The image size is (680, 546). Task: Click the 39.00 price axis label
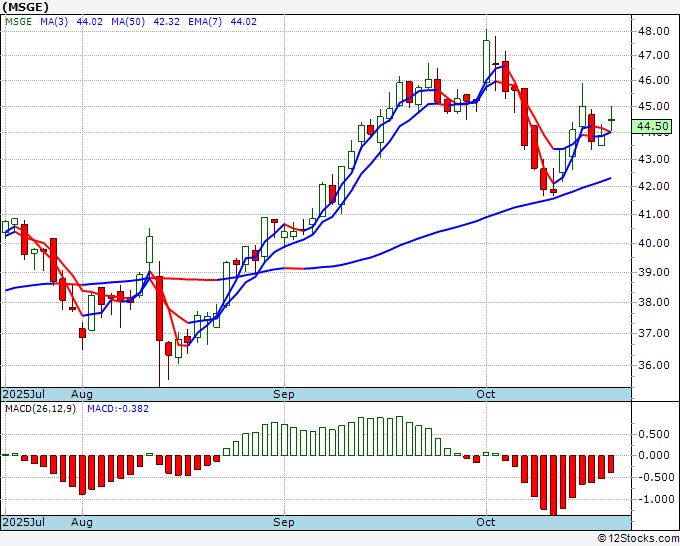(654, 272)
